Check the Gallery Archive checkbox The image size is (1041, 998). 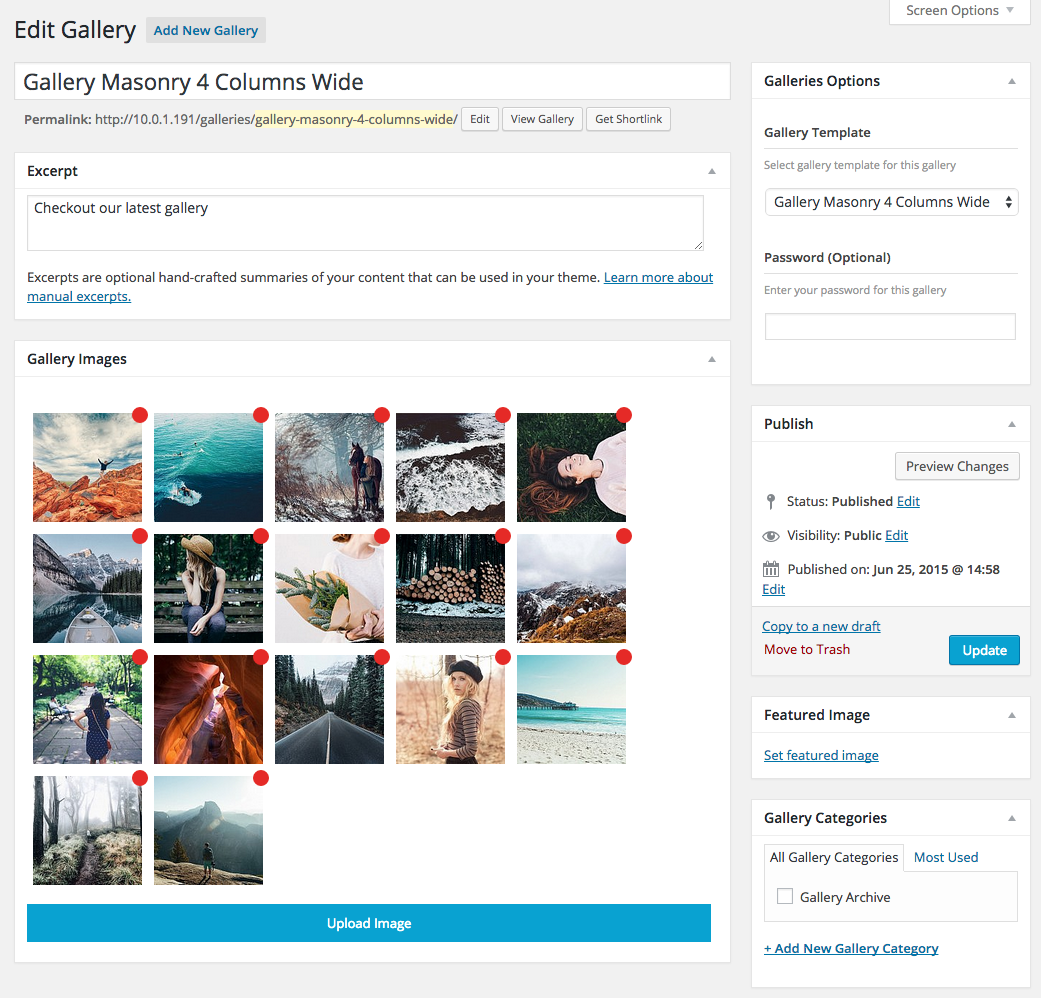(784, 896)
